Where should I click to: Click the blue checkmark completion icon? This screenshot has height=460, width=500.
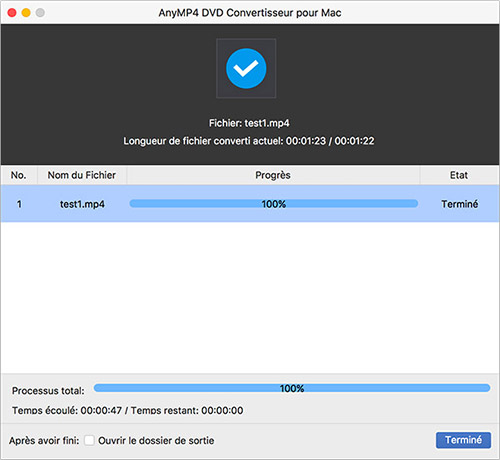coord(246,68)
